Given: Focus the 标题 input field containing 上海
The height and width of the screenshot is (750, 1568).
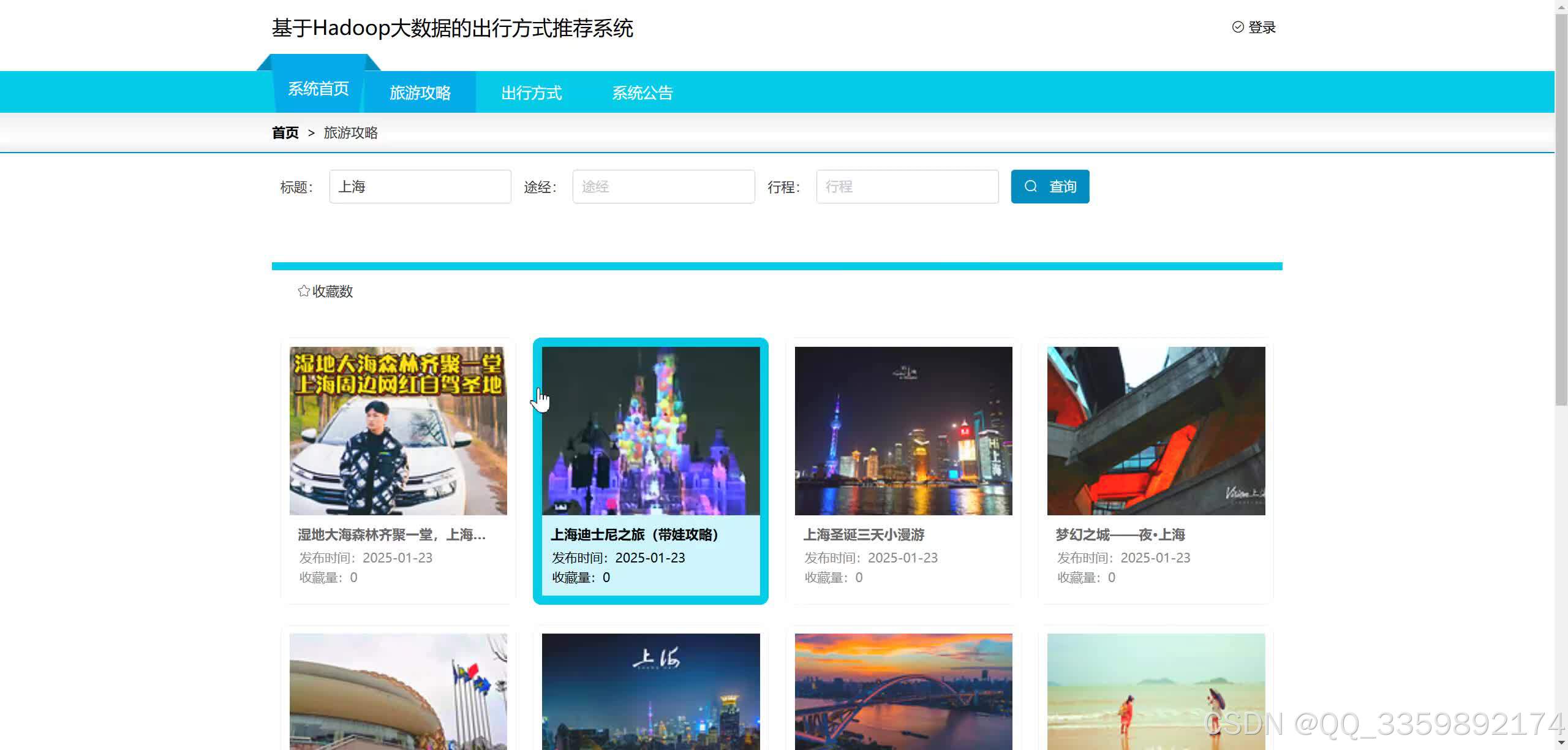Looking at the screenshot, I should [420, 186].
